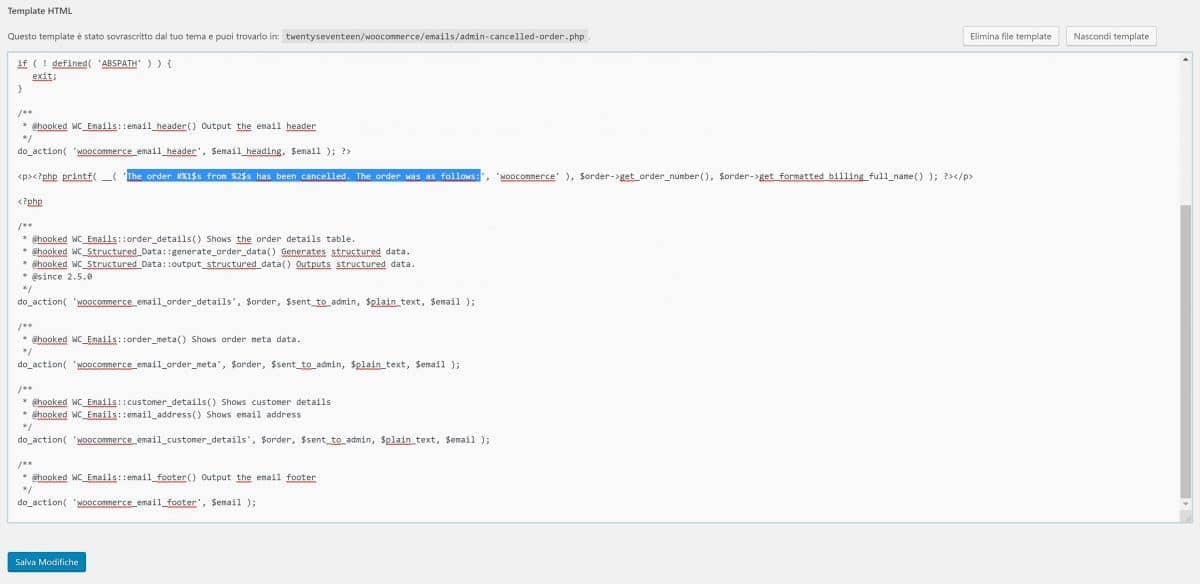Click the "if ( ! defined( 'ABSPATH' ) )" line

pyautogui.click(x=96, y=63)
